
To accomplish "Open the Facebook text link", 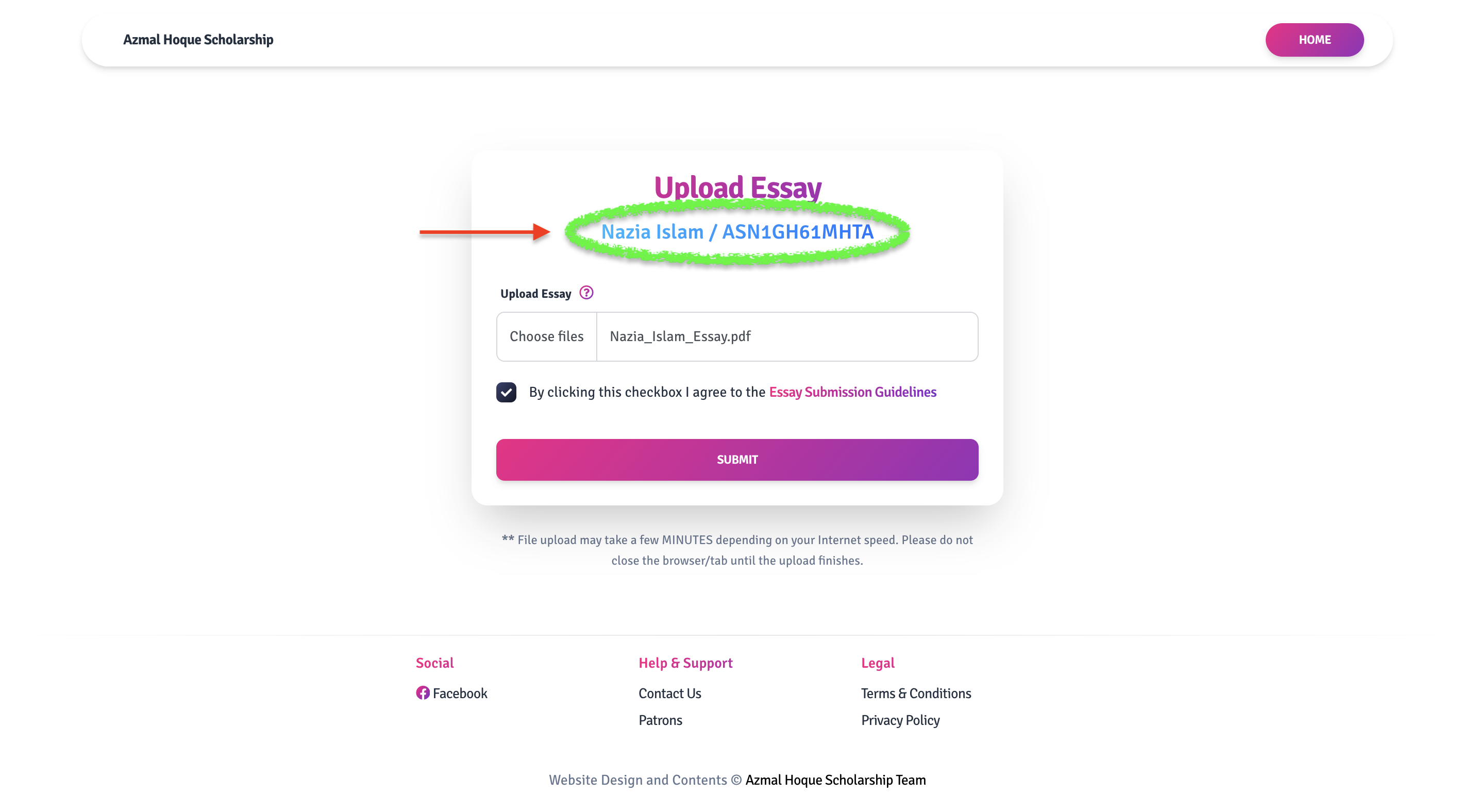I will 460,693.
